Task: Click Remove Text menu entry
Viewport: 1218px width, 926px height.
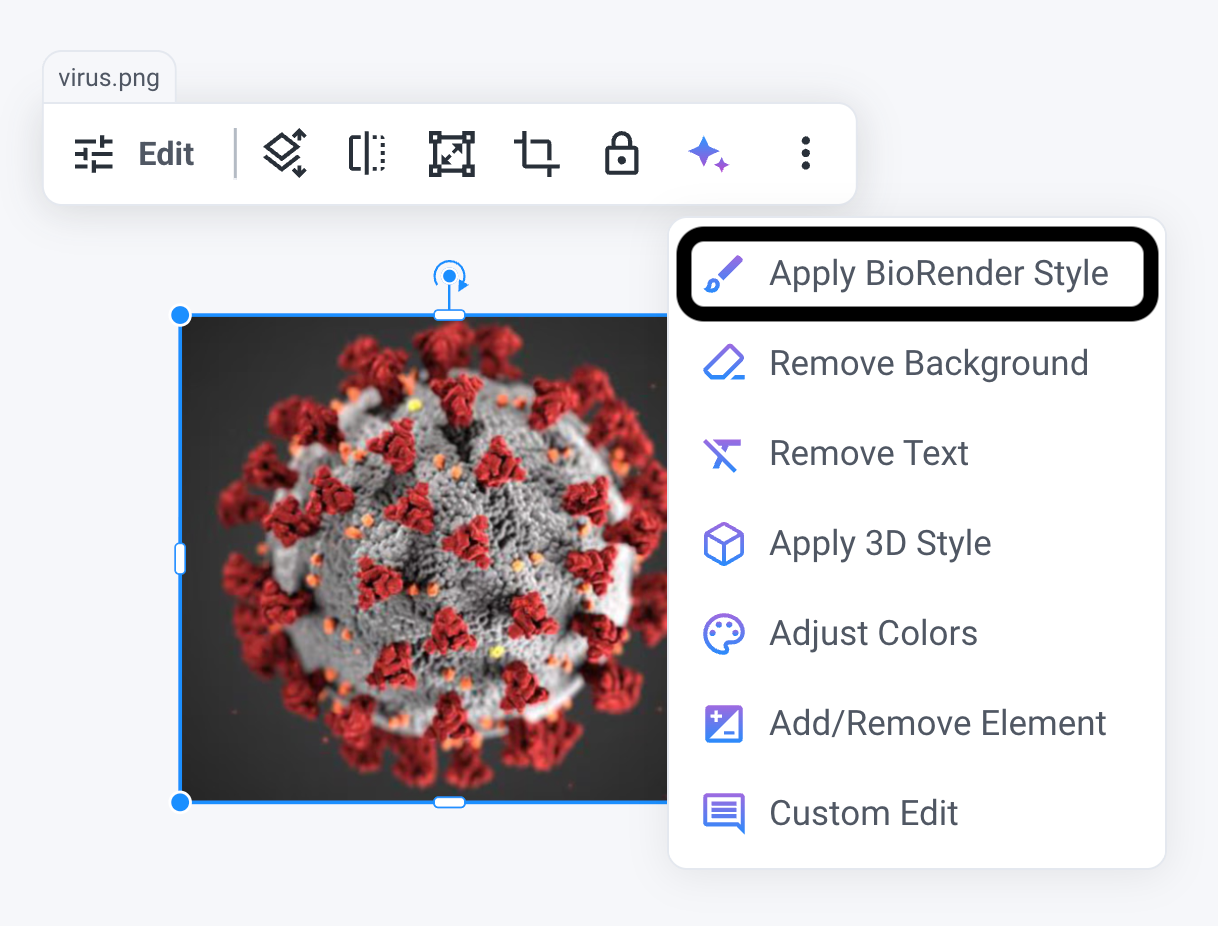Action: [x=917, y=454]
